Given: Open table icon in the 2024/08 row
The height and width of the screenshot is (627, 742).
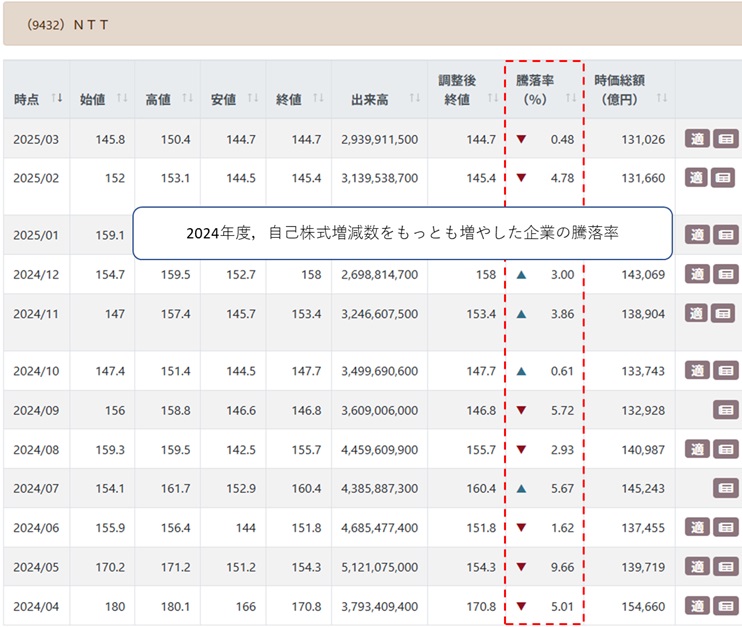Looking at the screenshot, I should (725, 449).
